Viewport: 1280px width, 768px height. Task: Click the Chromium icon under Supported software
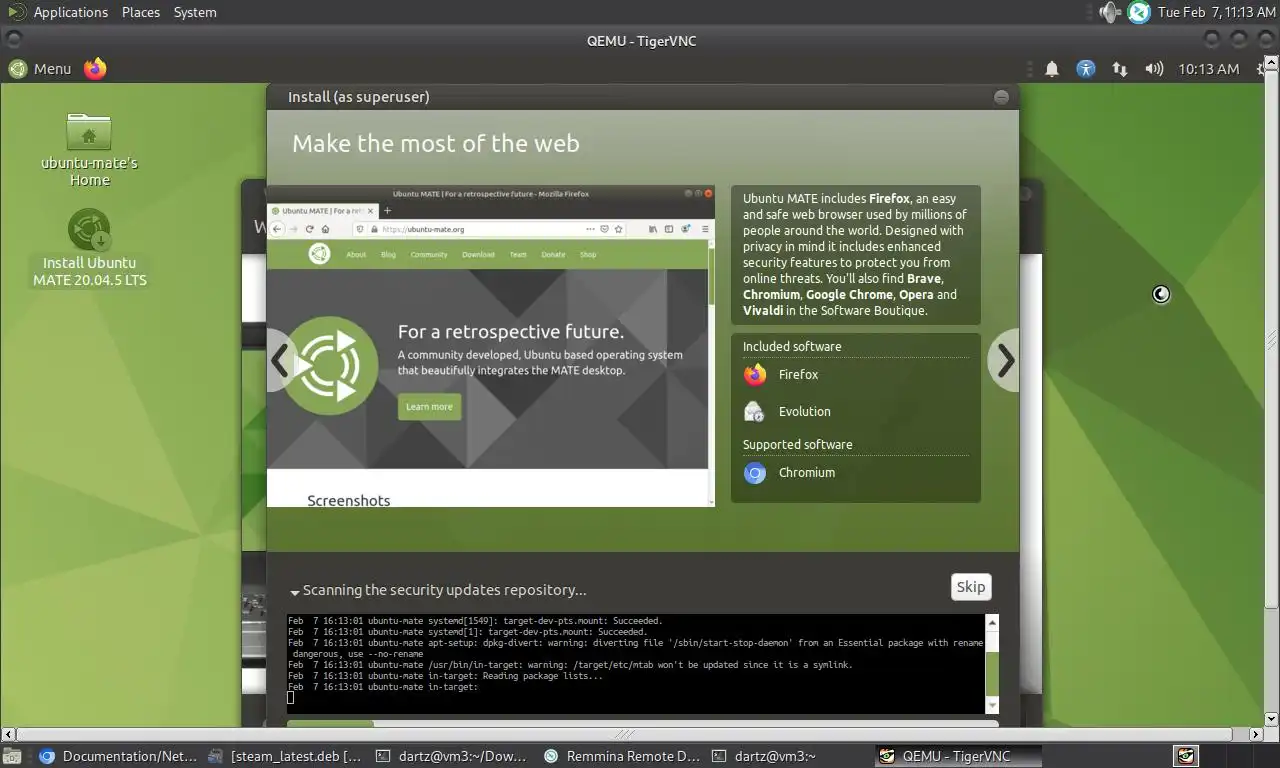[755, 473]
